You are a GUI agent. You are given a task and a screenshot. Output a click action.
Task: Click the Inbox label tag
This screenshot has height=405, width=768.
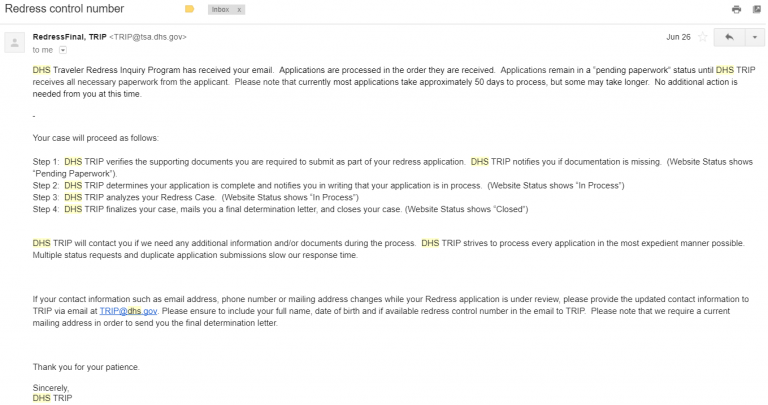[221, 9]
